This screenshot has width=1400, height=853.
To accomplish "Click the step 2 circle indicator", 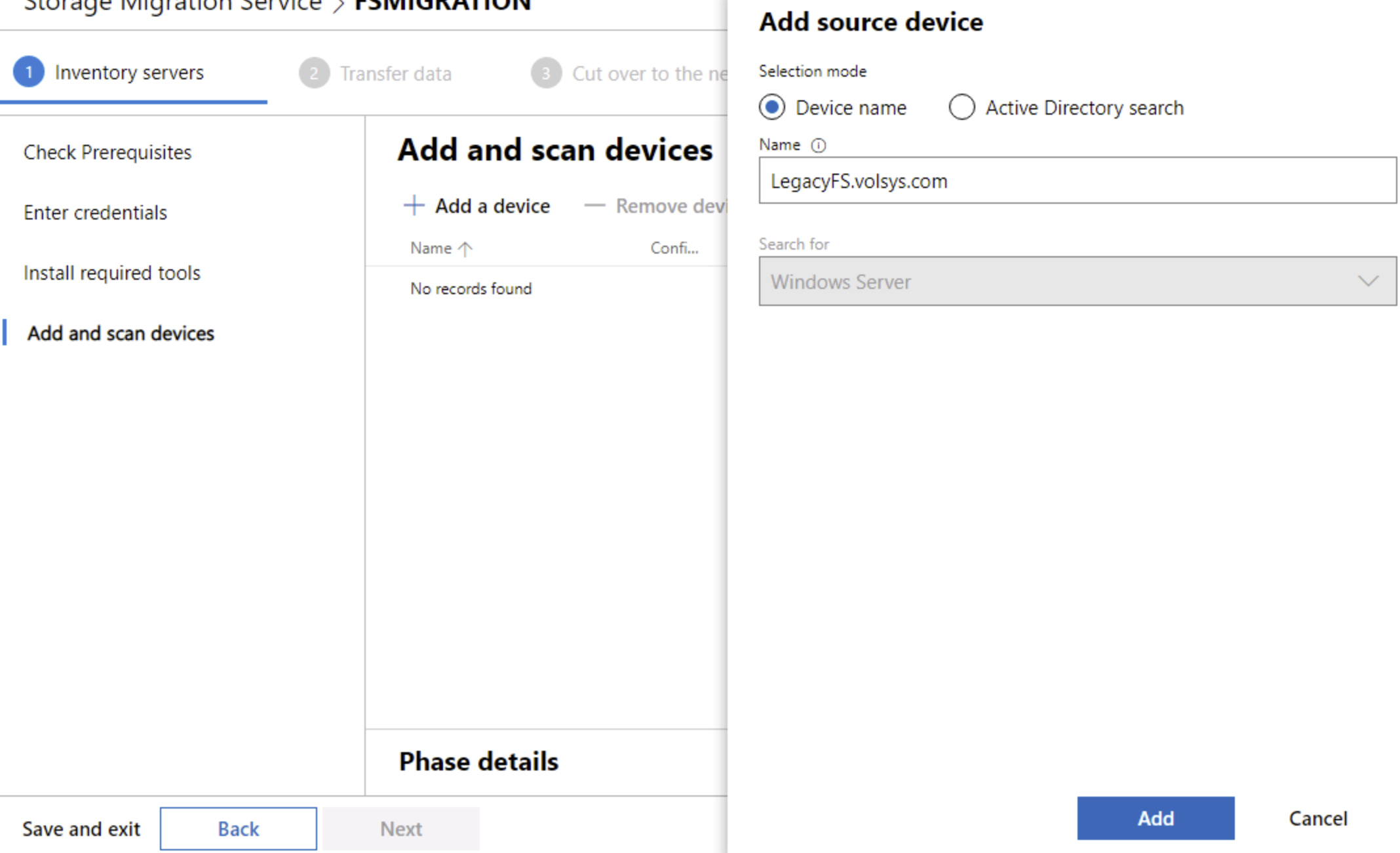I will coord(314,73).
